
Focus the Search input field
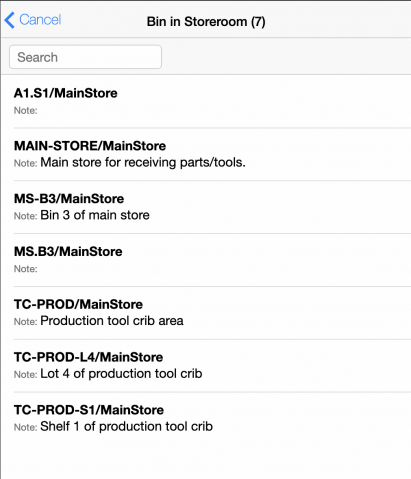85,57
